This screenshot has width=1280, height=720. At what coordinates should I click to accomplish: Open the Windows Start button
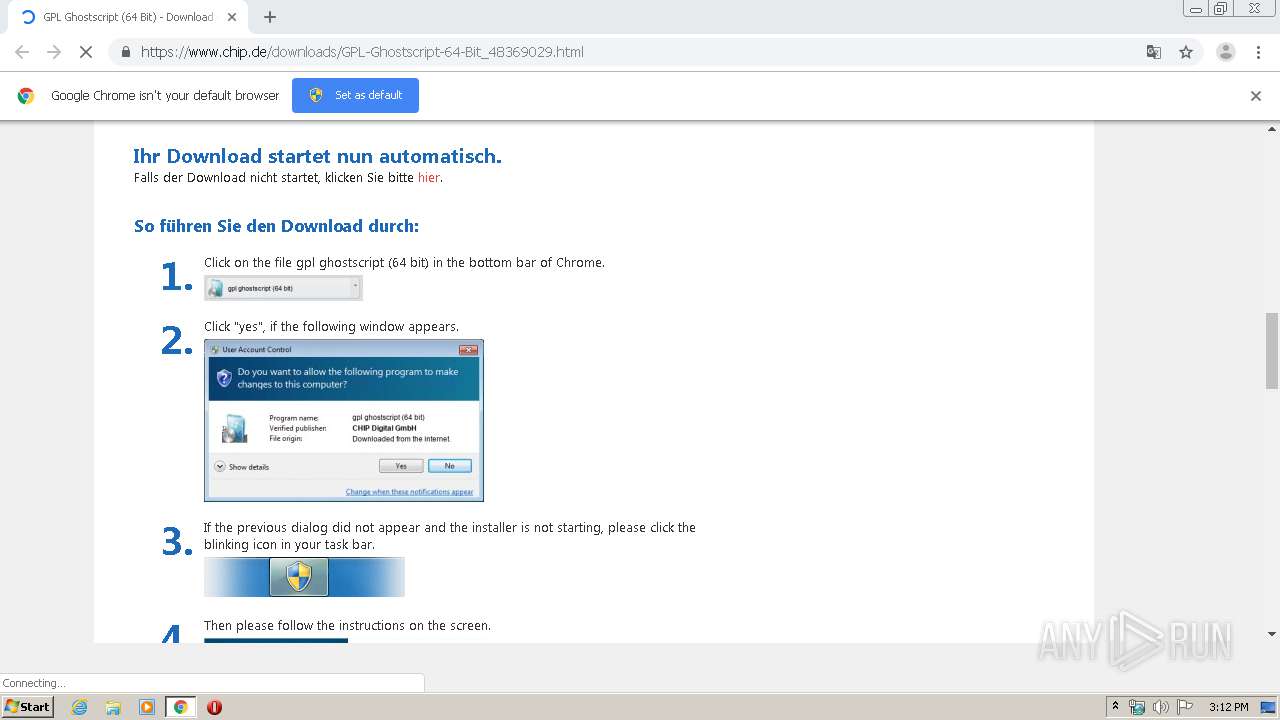28,707
